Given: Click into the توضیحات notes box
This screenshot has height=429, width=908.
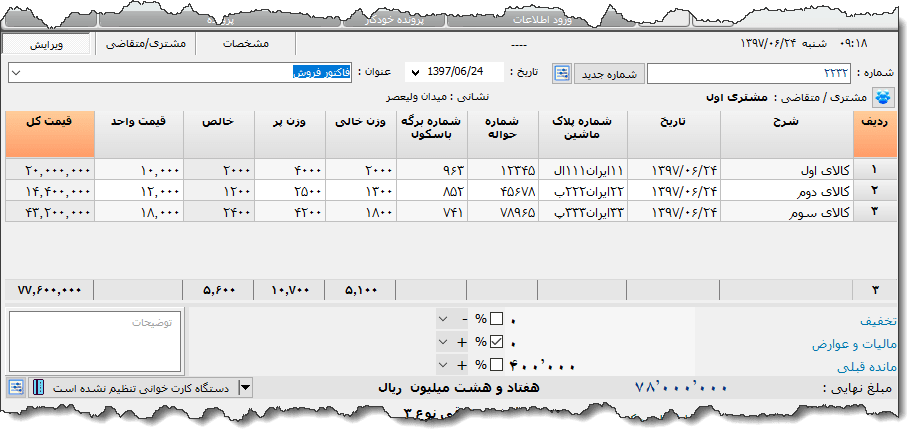Looking at the screenshot, I should (x=95, y=342).
